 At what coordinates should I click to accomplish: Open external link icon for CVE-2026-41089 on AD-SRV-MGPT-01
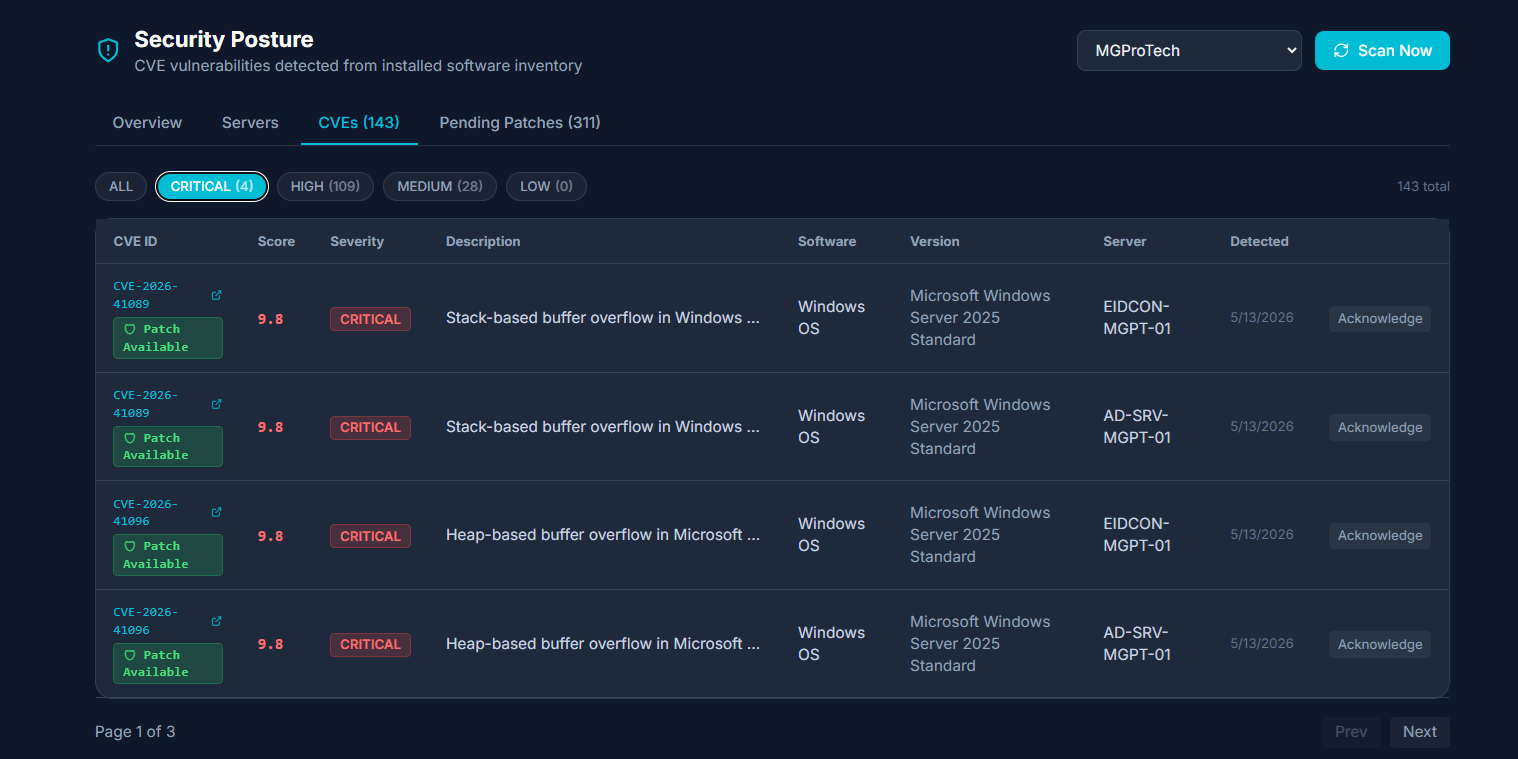[217, 404]
